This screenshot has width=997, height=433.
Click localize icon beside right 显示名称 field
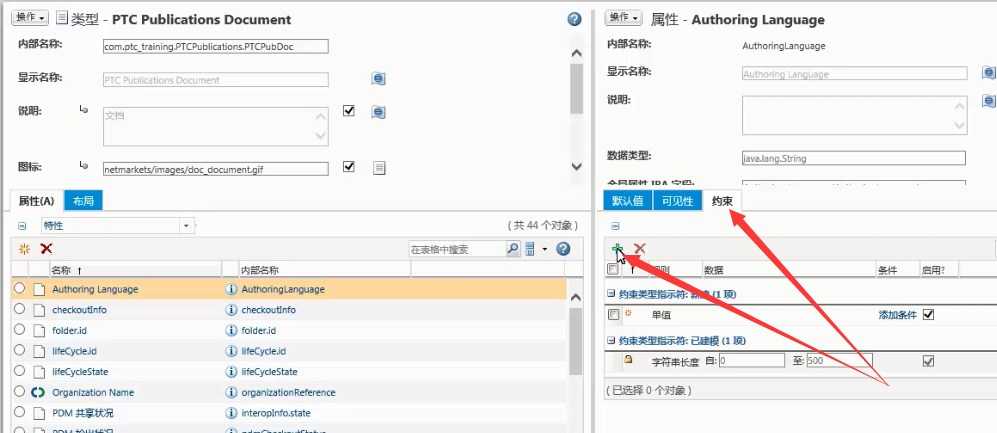point(989,72)
